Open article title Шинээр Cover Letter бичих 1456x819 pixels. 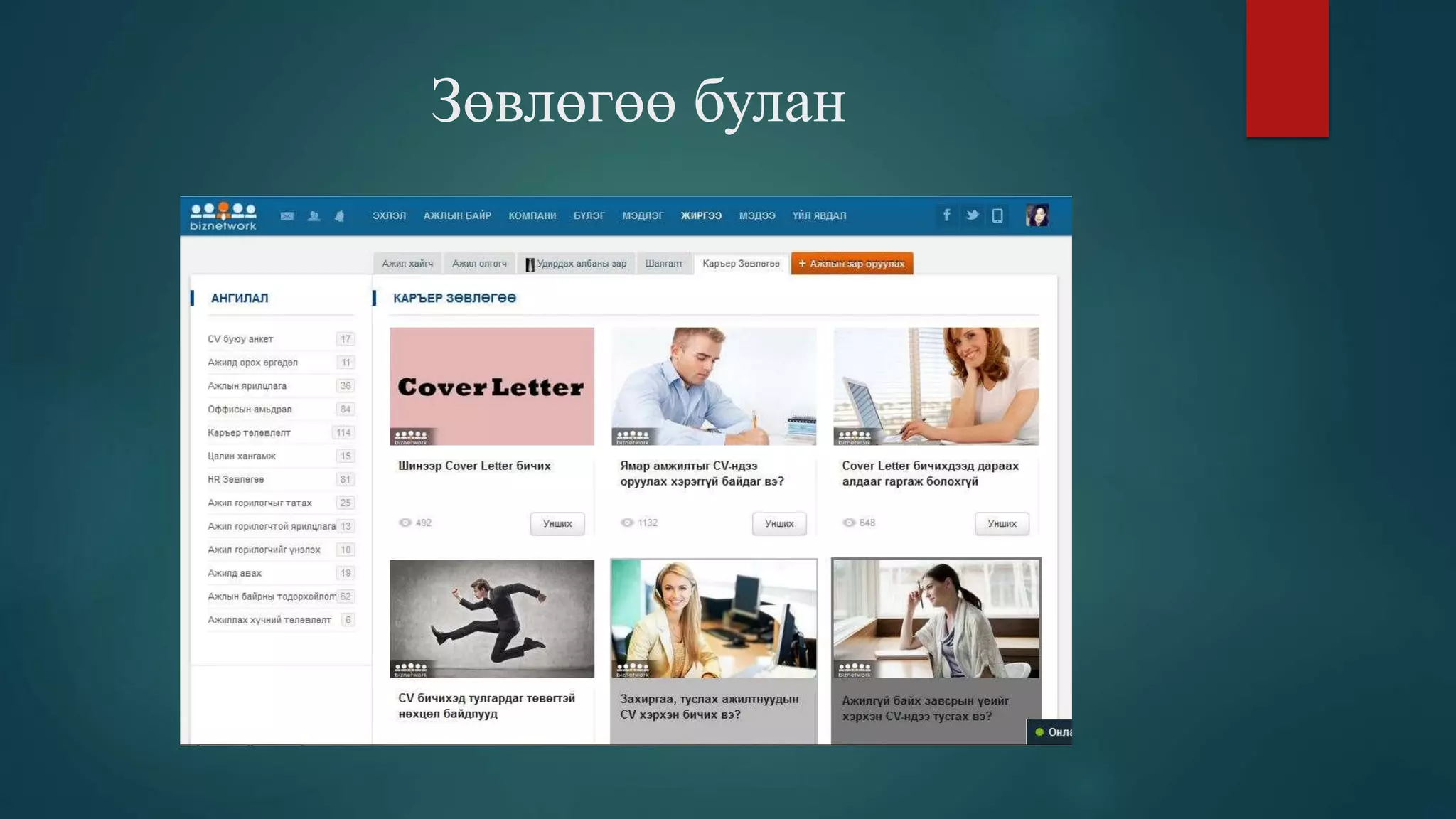tap(474, 466)
